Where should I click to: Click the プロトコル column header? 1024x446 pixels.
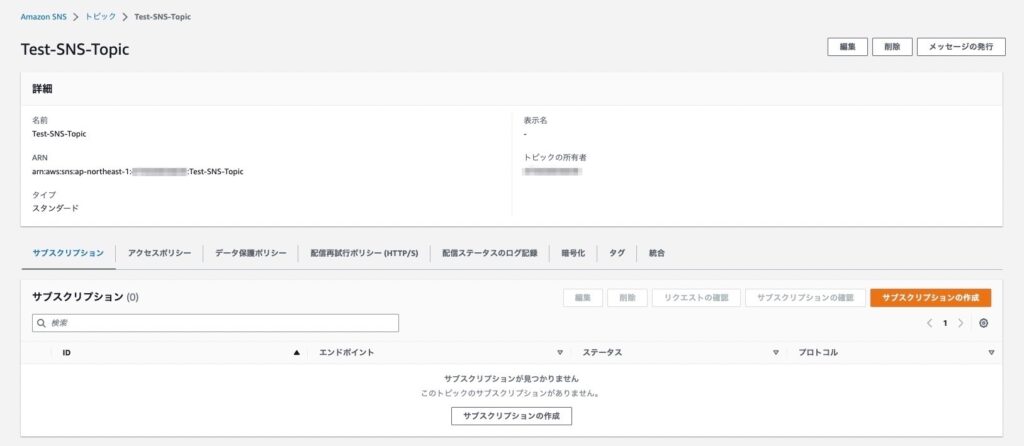818,353
